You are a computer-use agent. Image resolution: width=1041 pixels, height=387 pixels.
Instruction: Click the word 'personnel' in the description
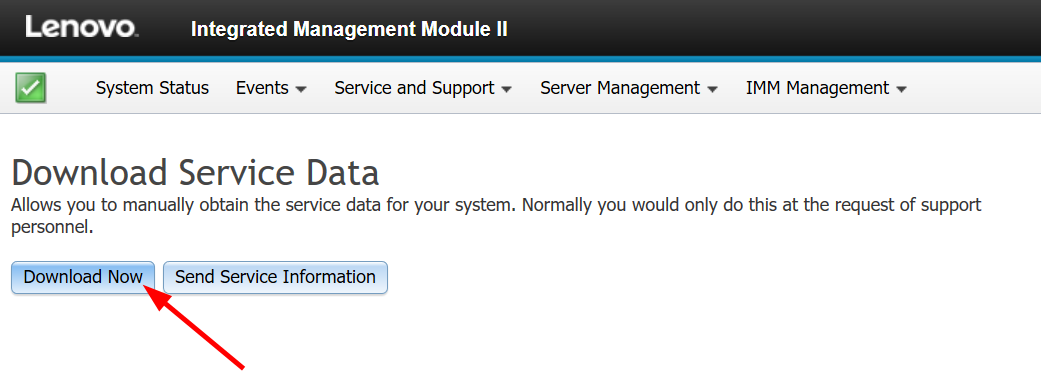tap(52, 228)
